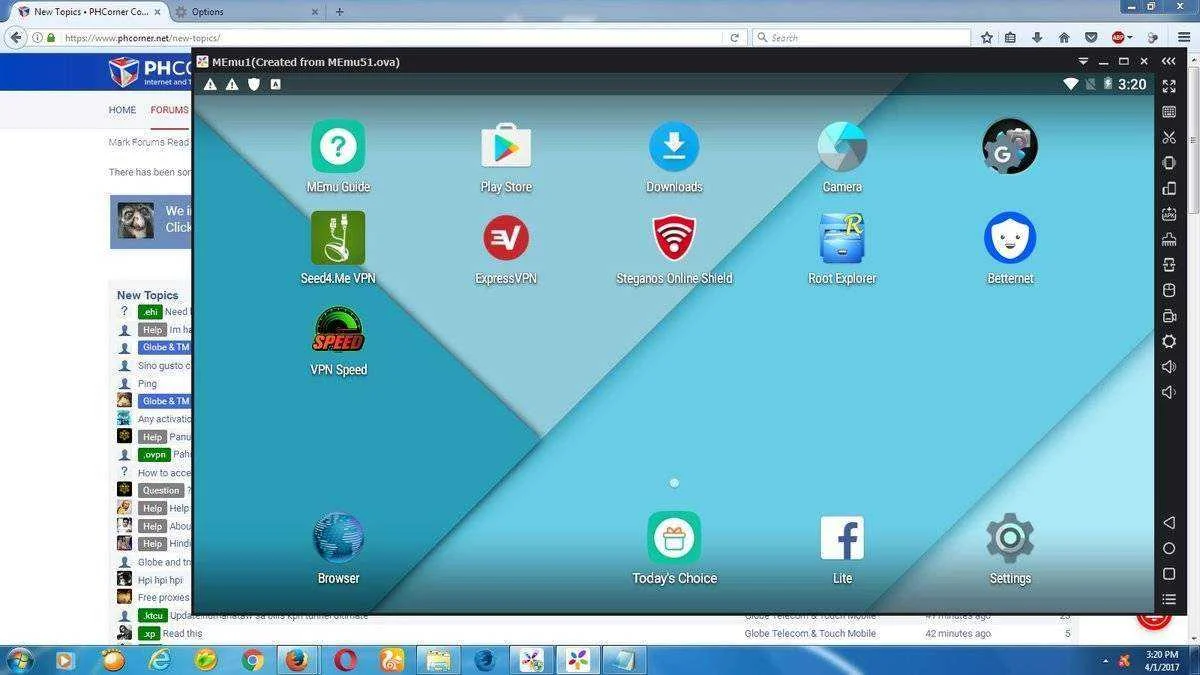The image size is (1200, 675).
Task: Click the "Read this" topic link
Action: pos(182,633)
